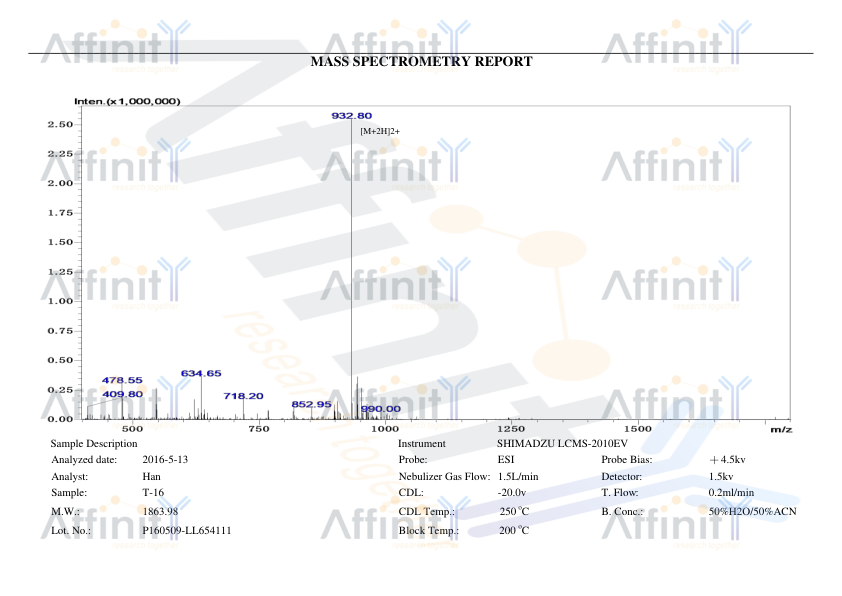Click the [M+2H]2+ annotation
The width and height of the screenshot is (842, 596).
click(380, 131)
